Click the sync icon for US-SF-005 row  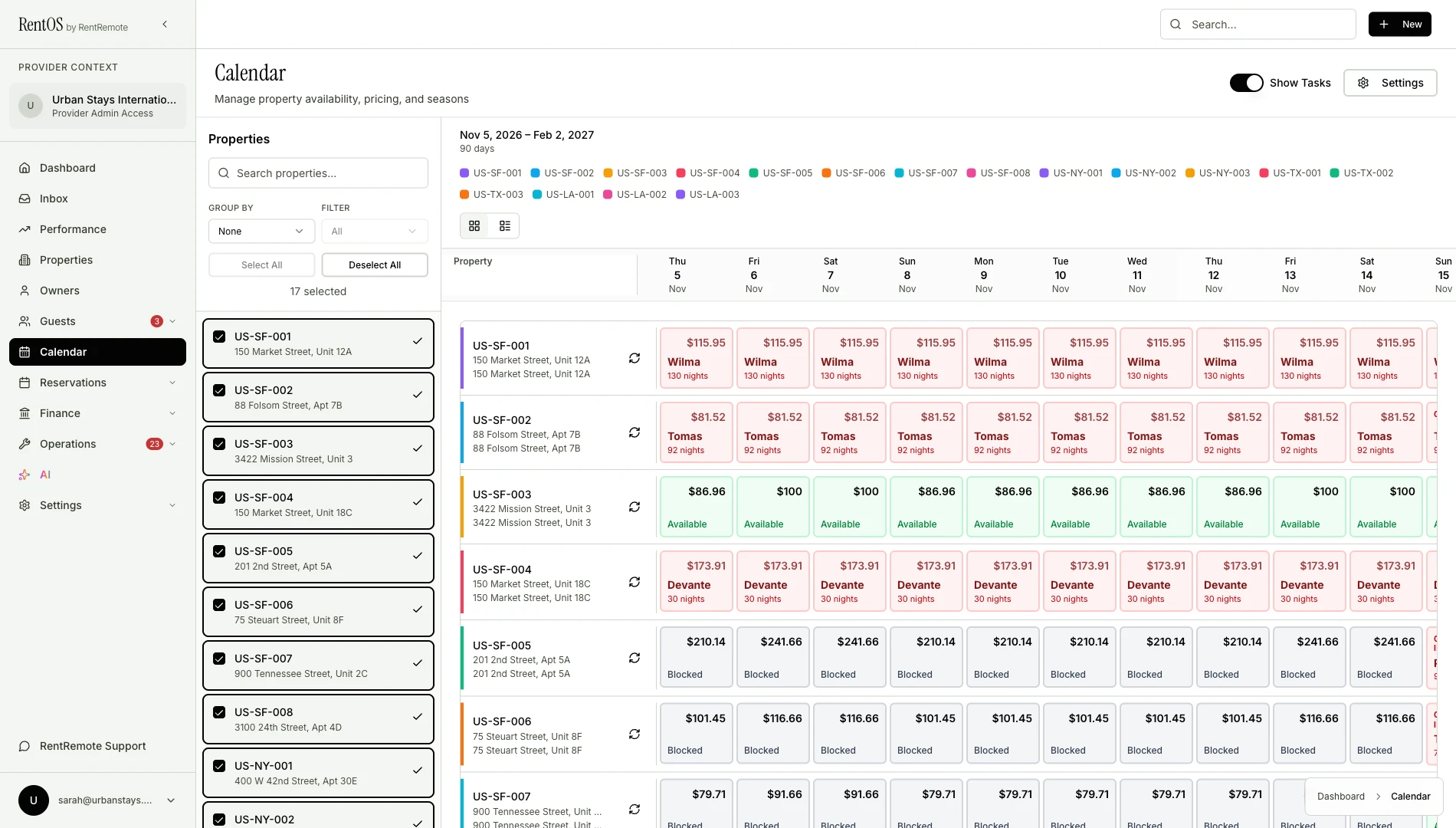(x=635, y=658)
